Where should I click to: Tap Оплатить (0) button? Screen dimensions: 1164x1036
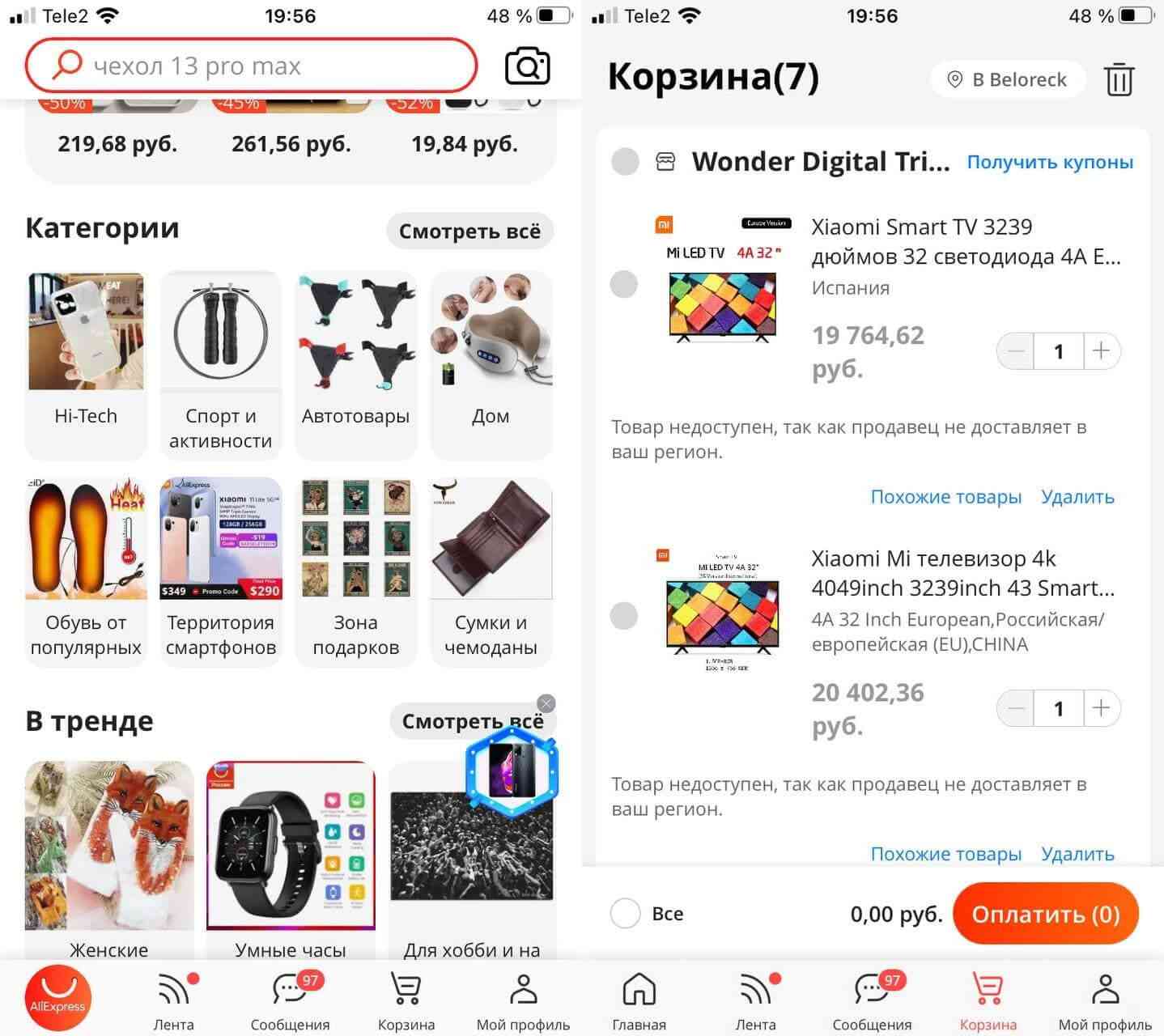(1046, 914)
